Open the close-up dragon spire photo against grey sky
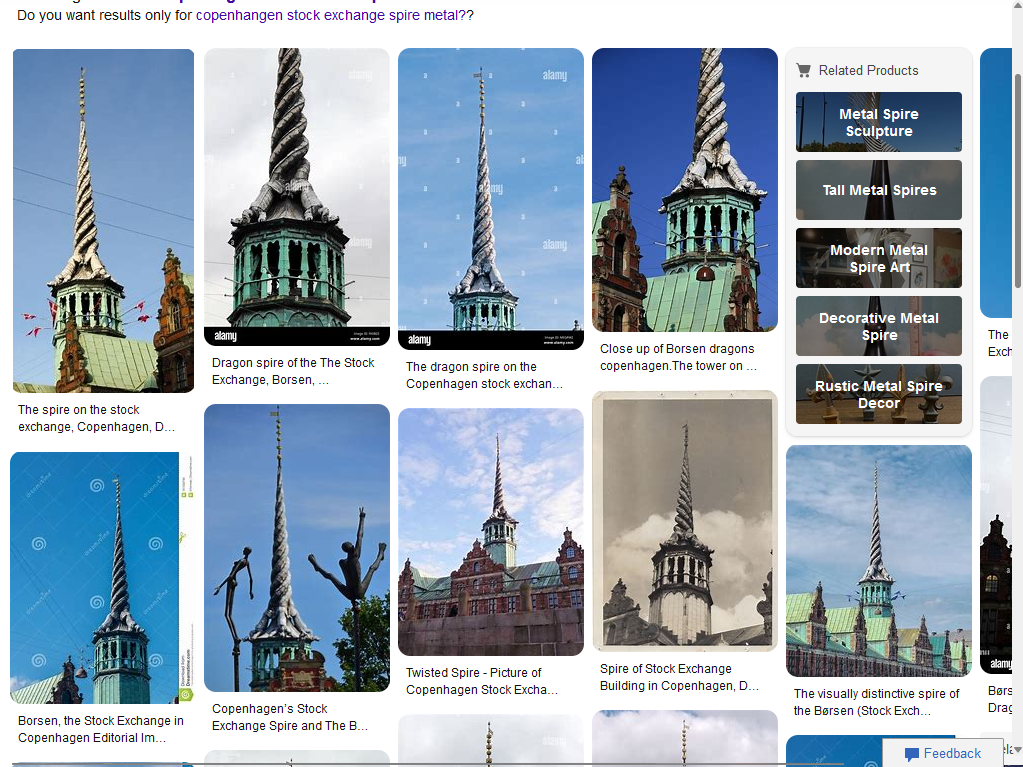Screen dimensions: 1023x767 (x=297, y=196)
